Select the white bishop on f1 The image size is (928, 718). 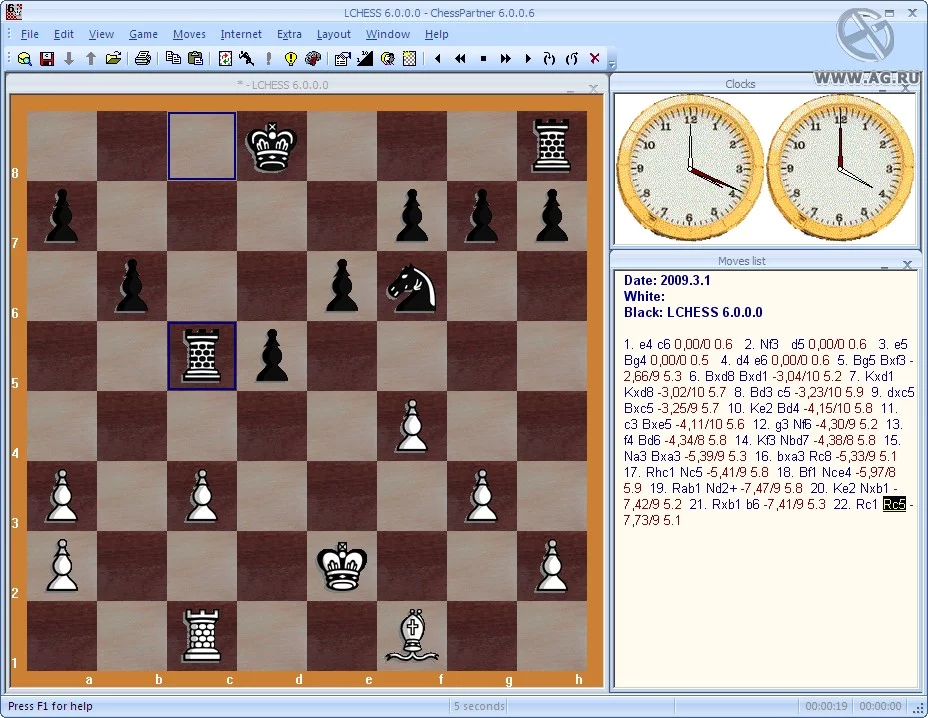411,635
